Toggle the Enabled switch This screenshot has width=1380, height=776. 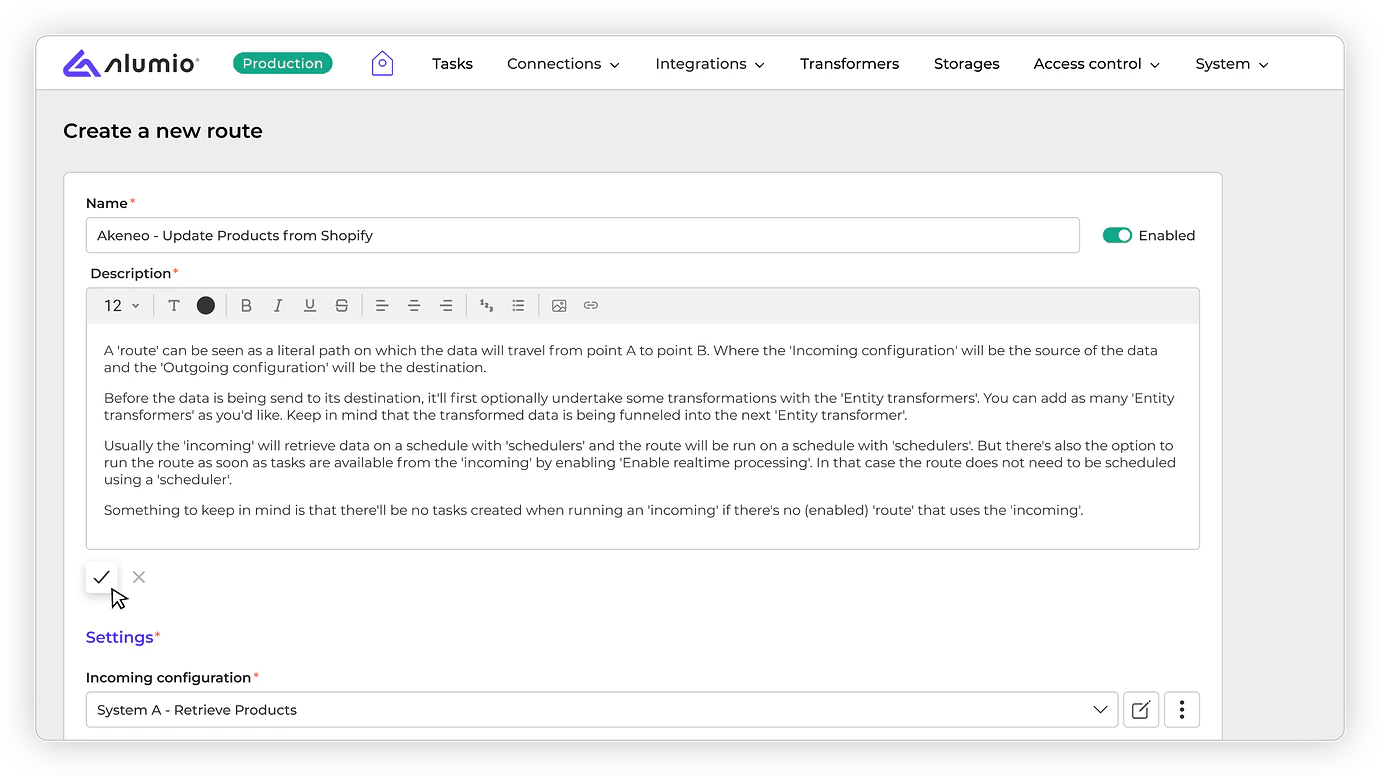(x=1117, y=236)
